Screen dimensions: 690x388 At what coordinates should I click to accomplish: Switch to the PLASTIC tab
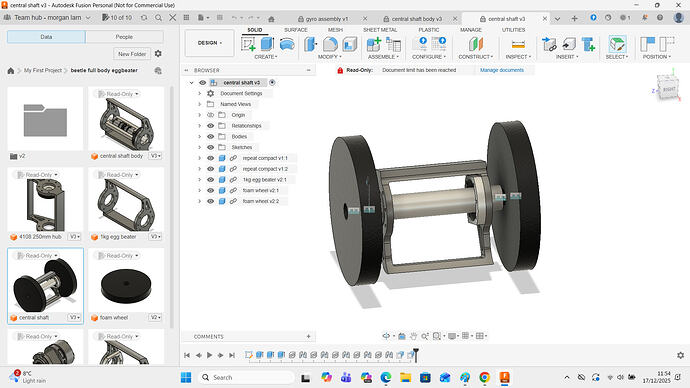point(429,30)
